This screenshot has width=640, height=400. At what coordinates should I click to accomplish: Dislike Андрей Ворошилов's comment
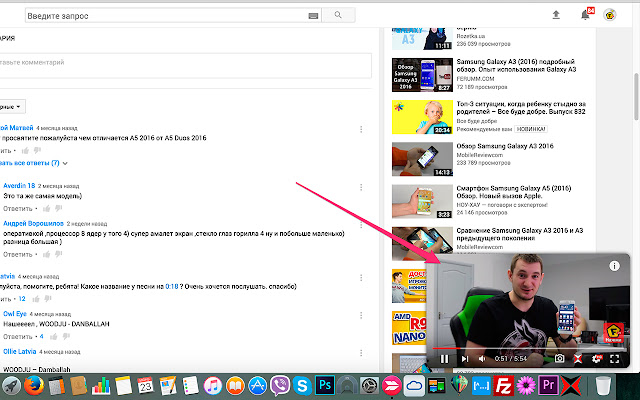[59, 254]
